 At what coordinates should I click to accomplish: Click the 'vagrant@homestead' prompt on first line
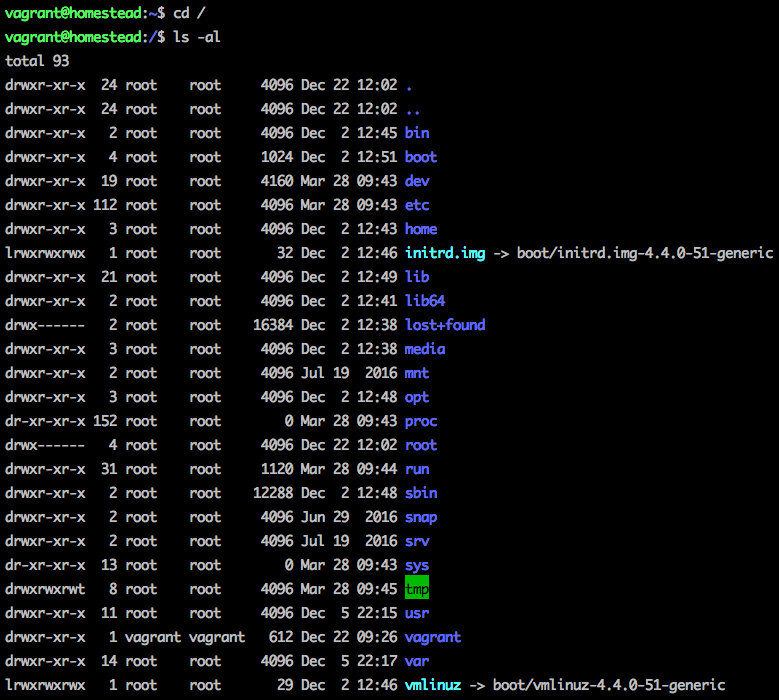click(x=73, y=13)
